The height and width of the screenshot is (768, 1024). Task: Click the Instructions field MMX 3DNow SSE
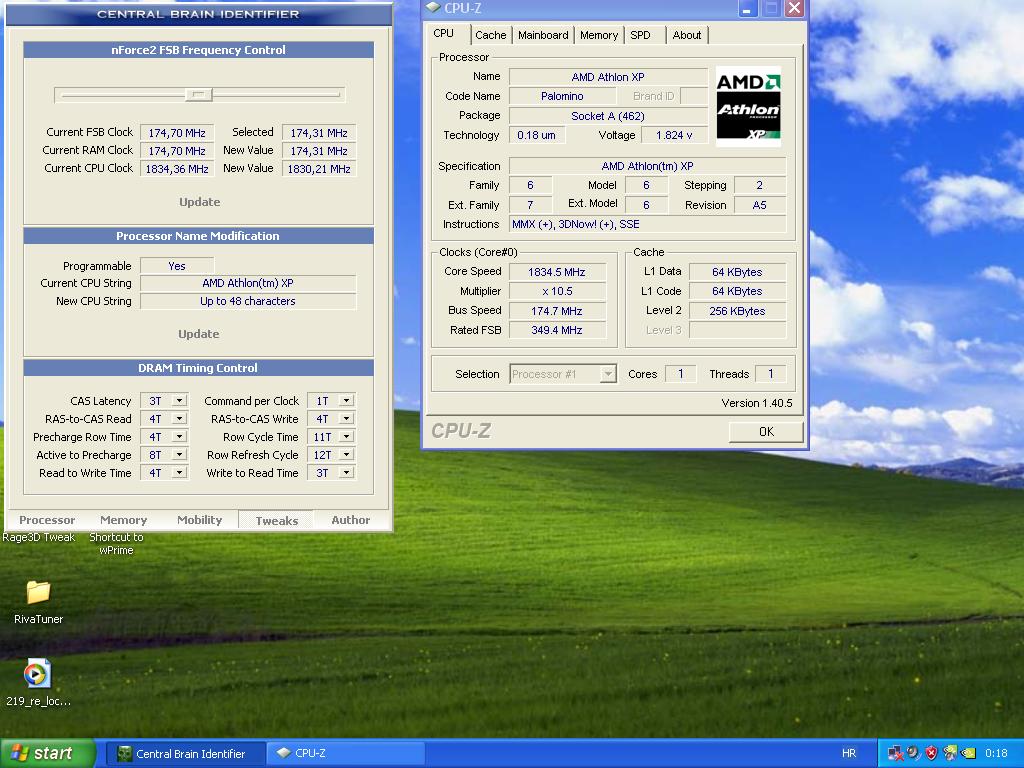647,224
